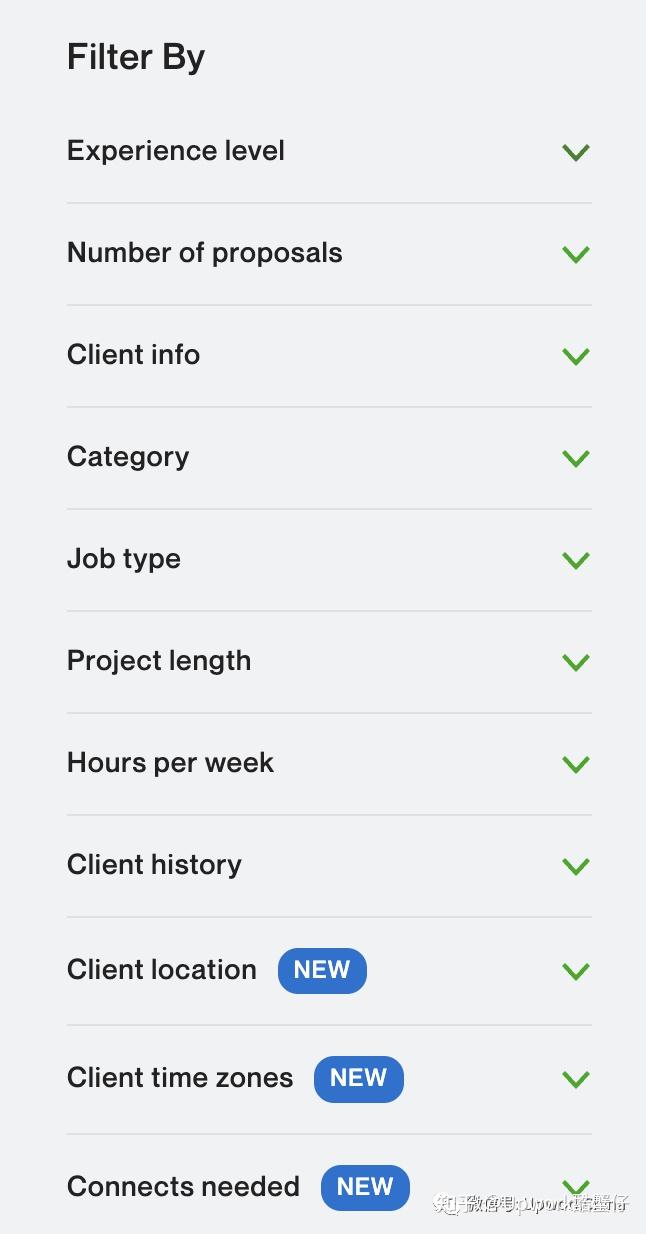Open the Client time zones chevron
Image resolution: width=646 pixels, height=1234 pixels.
(x=575, y=1079)
